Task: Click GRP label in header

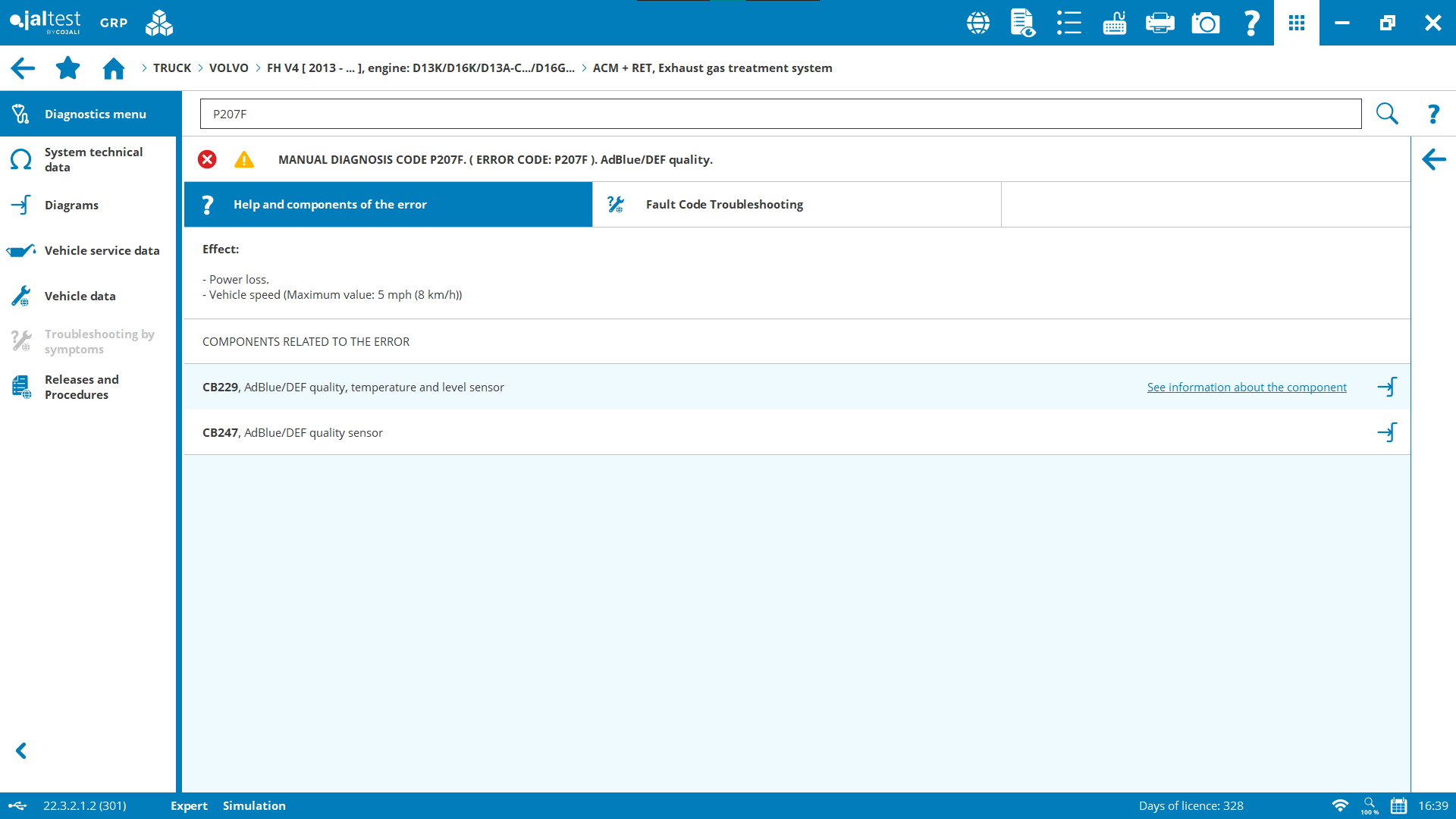Action: coord(114,23)
